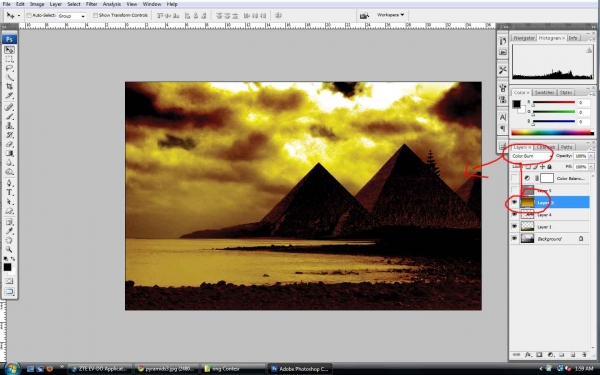Hide Layer 4 with its eye icon

514,215
